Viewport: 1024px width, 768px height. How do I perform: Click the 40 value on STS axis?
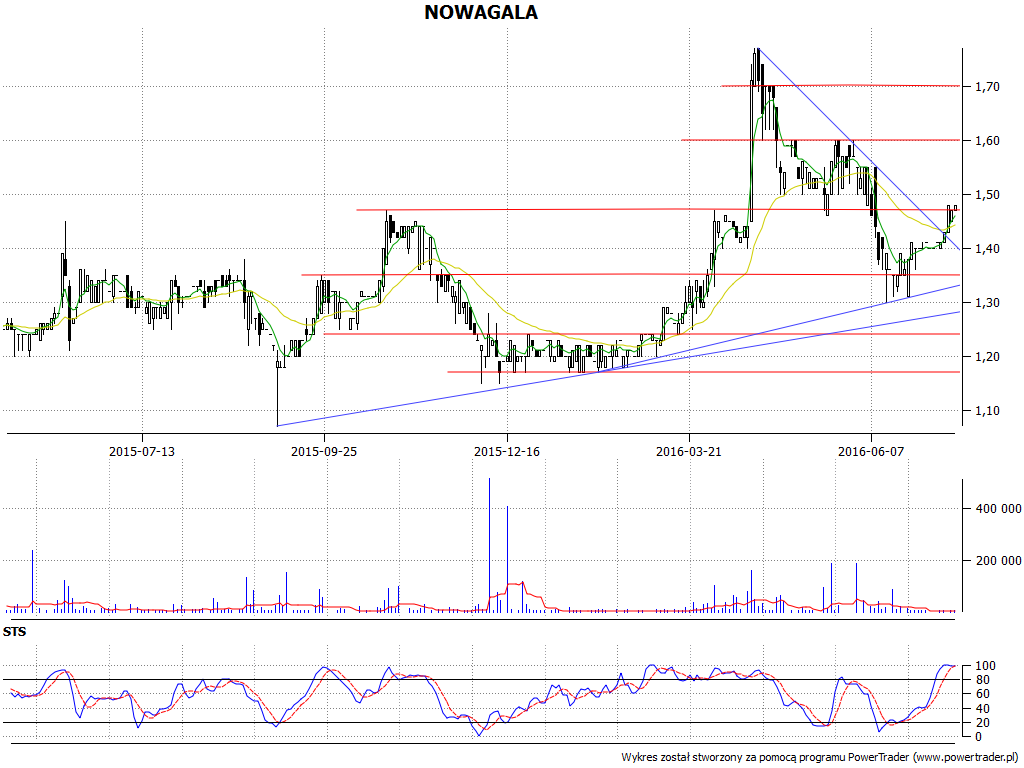[982, 709]
